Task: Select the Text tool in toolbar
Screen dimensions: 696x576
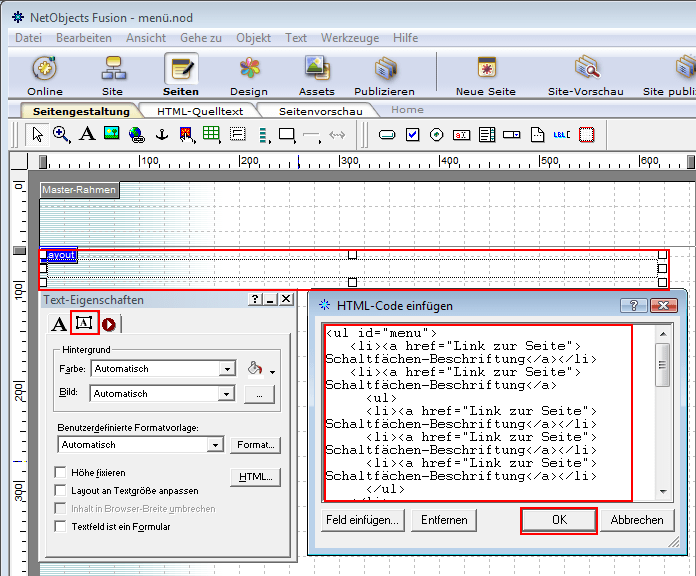Action: coord(87,134)
